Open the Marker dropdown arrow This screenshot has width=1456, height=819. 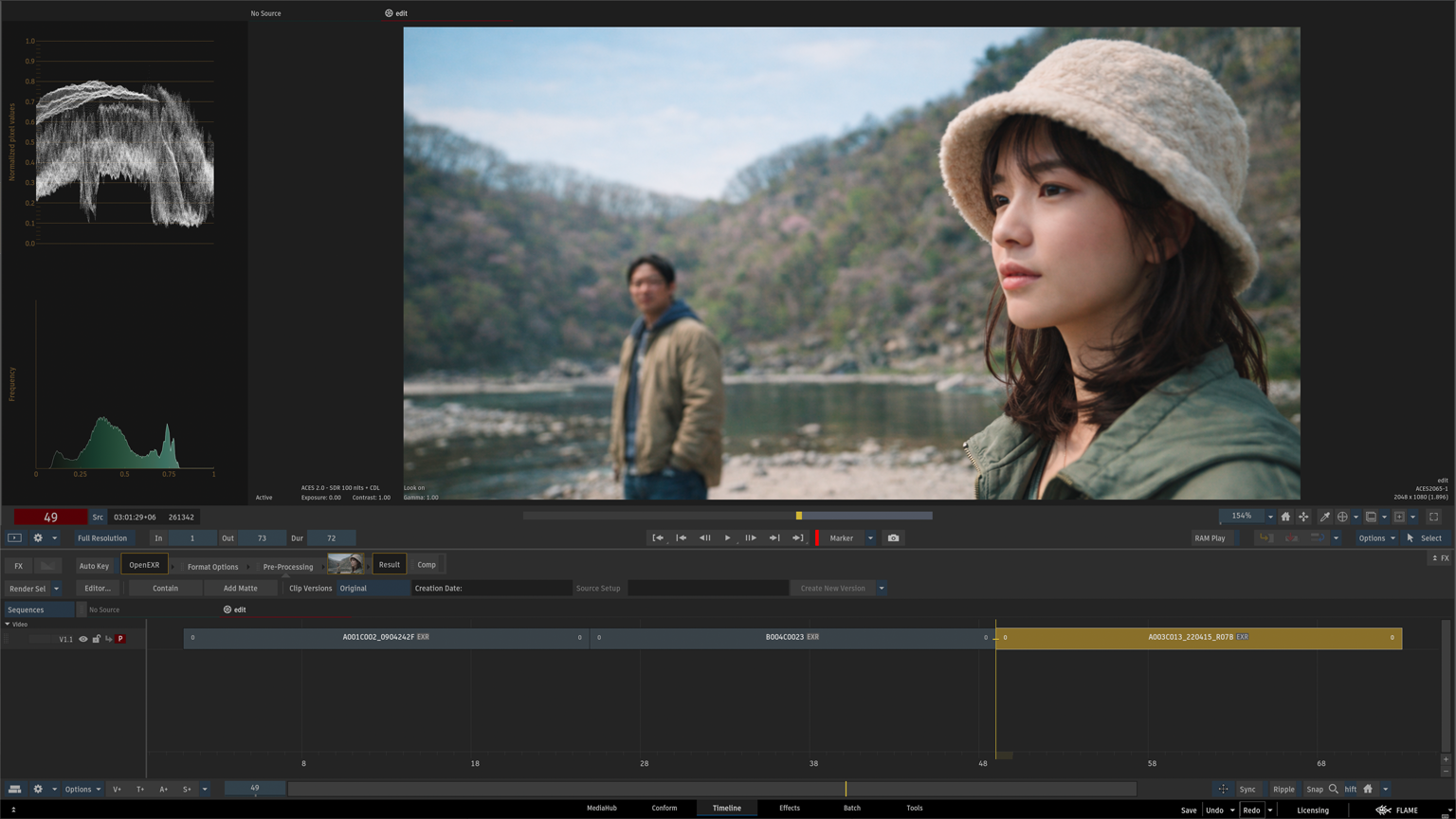(x=870, y=538)
